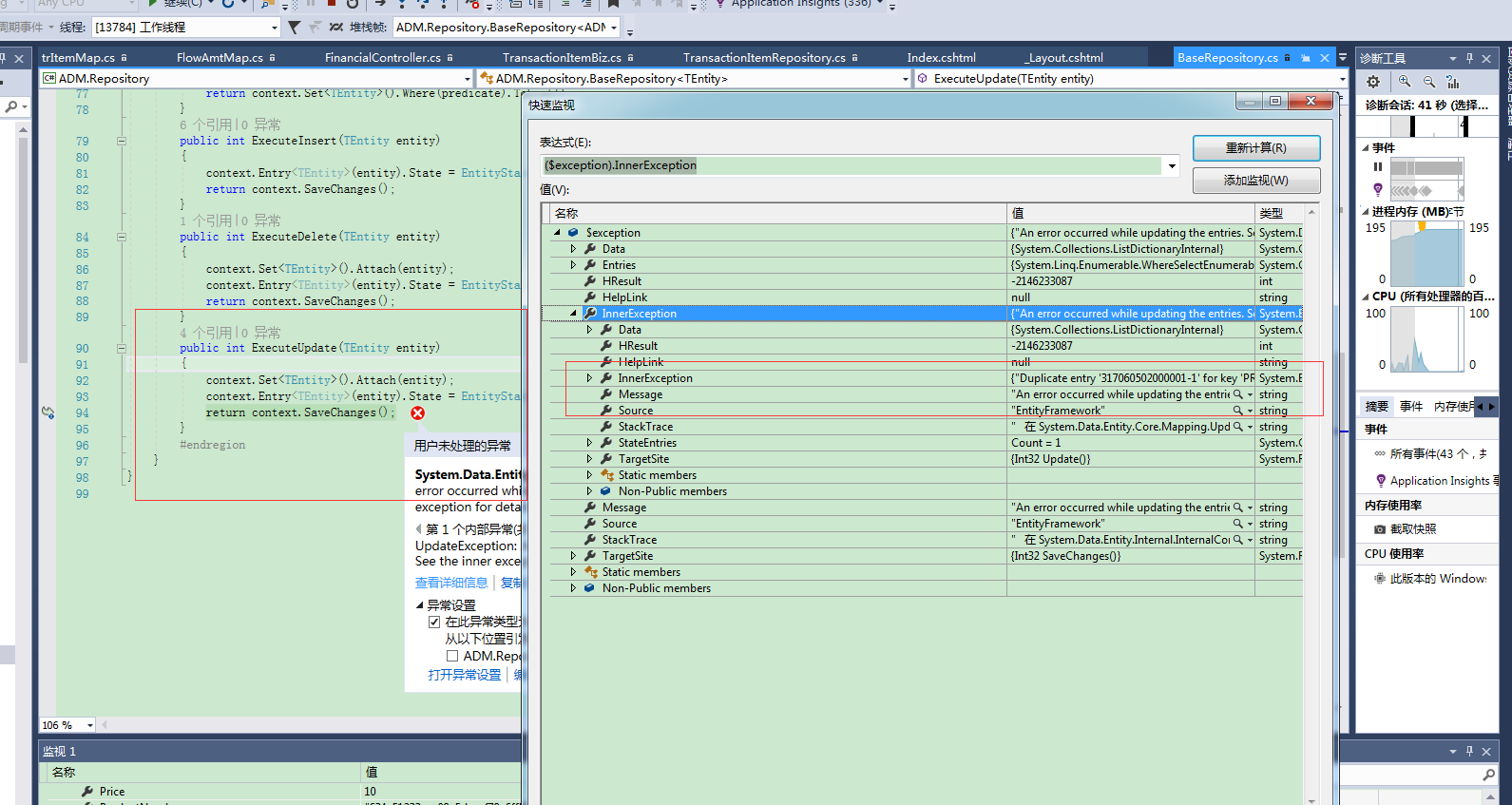Open the visualizer magnifier on the inner StackTrace row
Image resolution: width=1512 pixels, height=805 pixels.
pos(1238,427)
